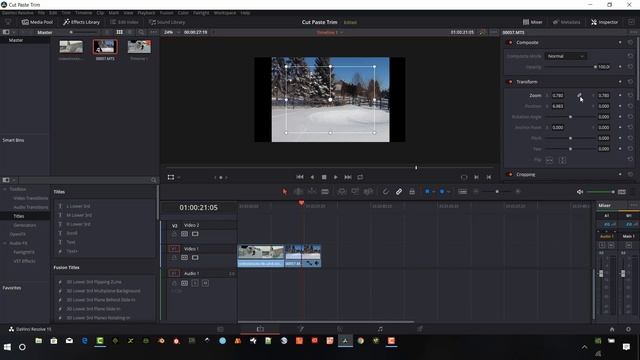The width and height of the screenshot is (640, 360).
Task: Click the Windows Start button
Action: [7, 347]
